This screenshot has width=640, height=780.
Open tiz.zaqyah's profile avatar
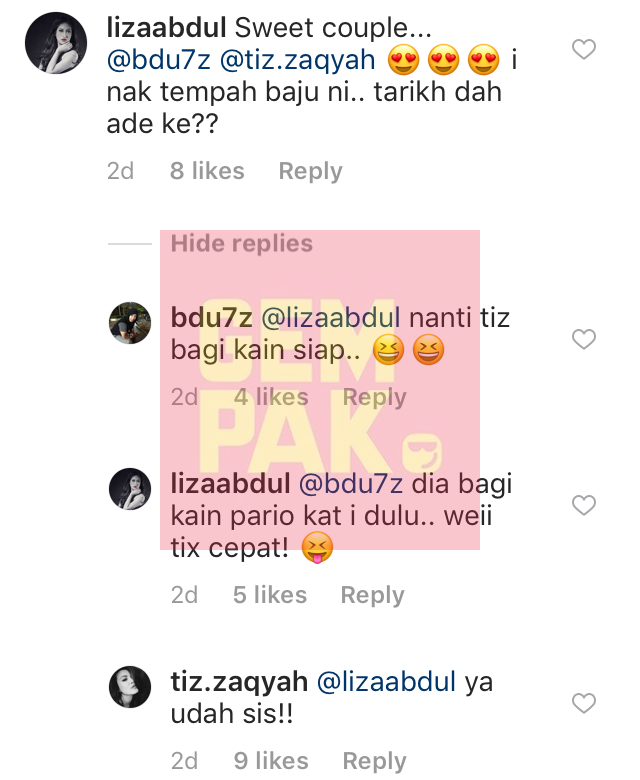[x=130, y=687]
